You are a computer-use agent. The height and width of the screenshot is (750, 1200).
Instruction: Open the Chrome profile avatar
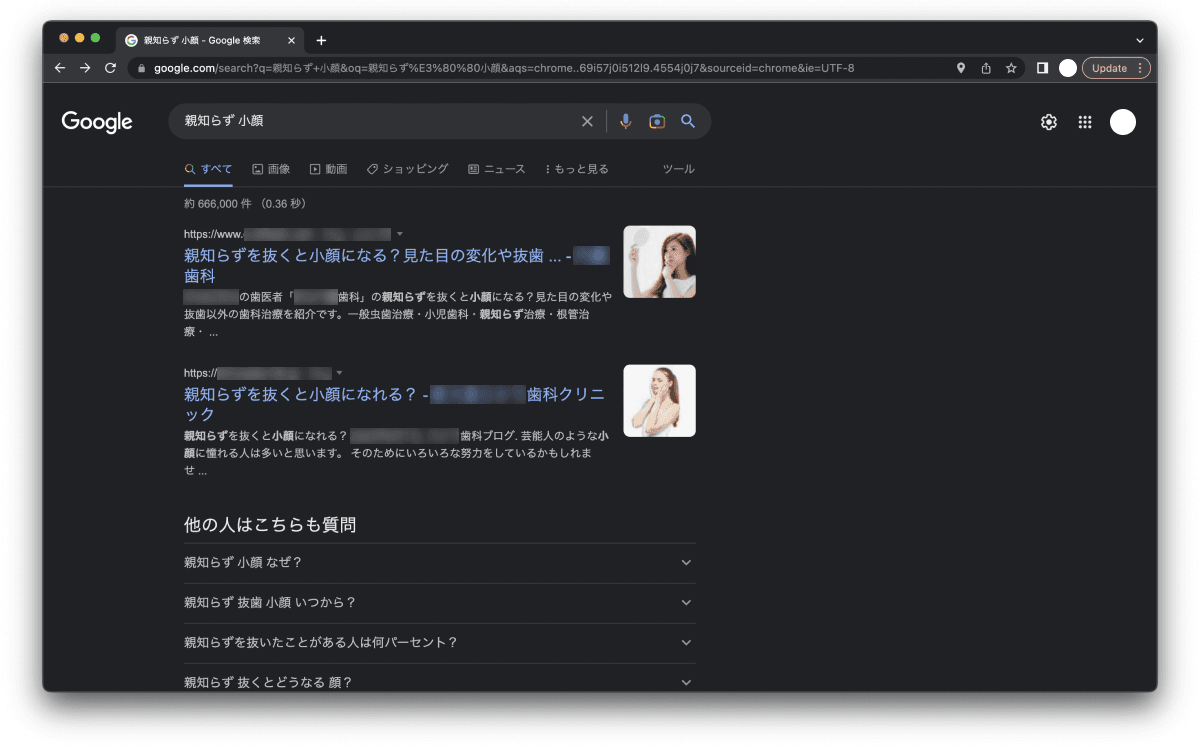coord(1068,68)
